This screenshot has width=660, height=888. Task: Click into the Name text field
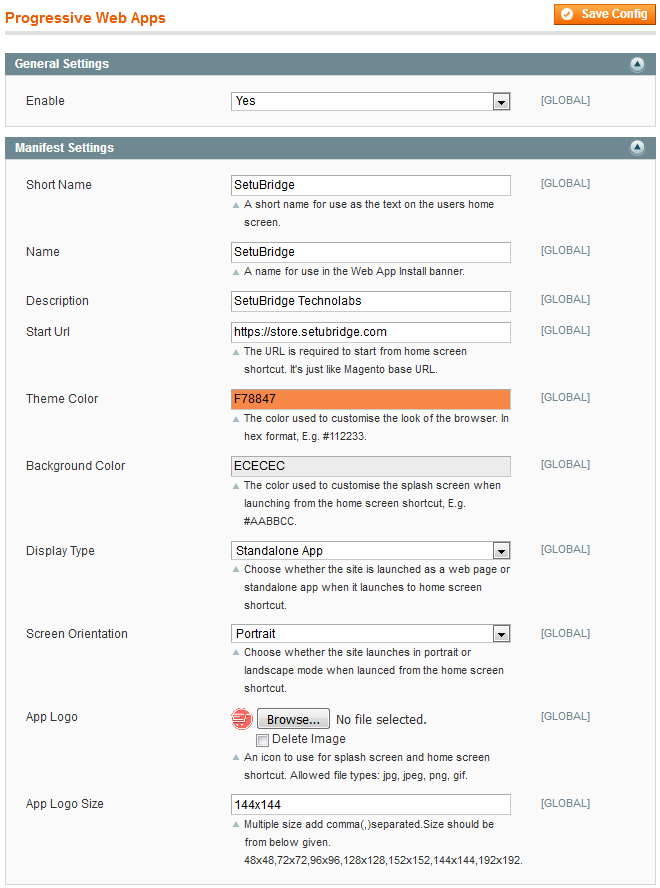coord(370,252)
